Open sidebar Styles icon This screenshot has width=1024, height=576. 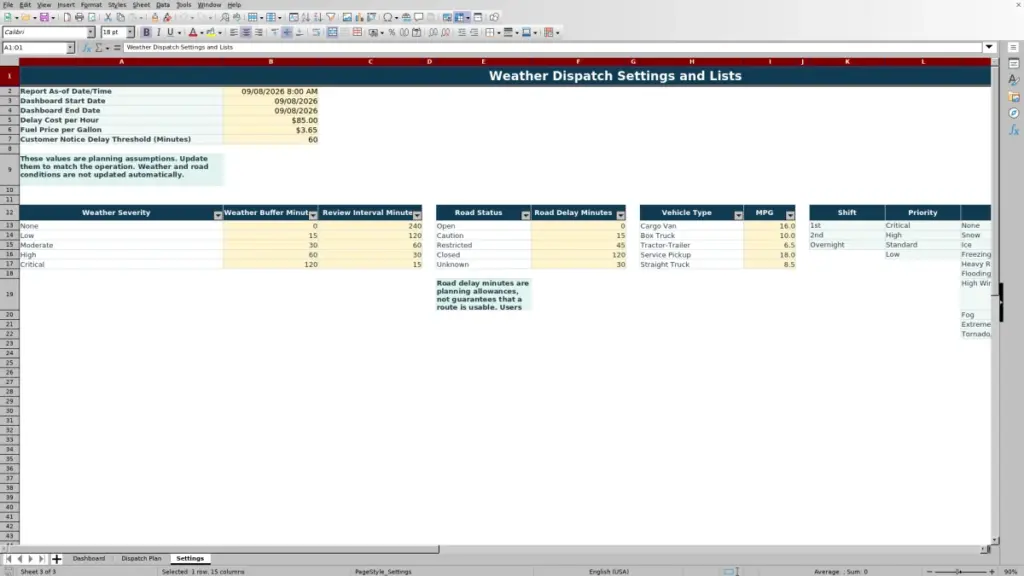pyautogui.click(x=1014, y=80)
